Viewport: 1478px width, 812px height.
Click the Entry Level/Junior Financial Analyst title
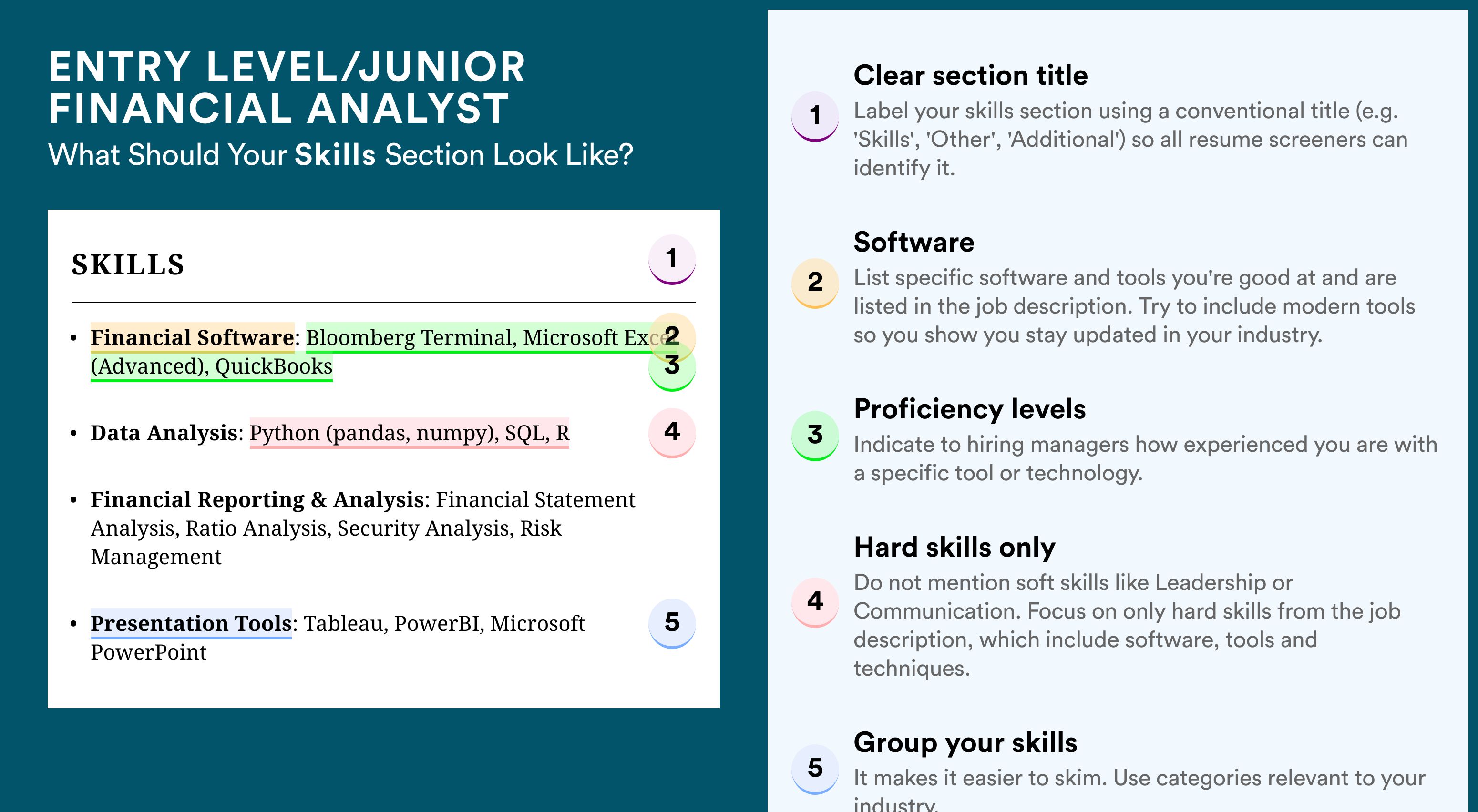(x=287, y=87)
